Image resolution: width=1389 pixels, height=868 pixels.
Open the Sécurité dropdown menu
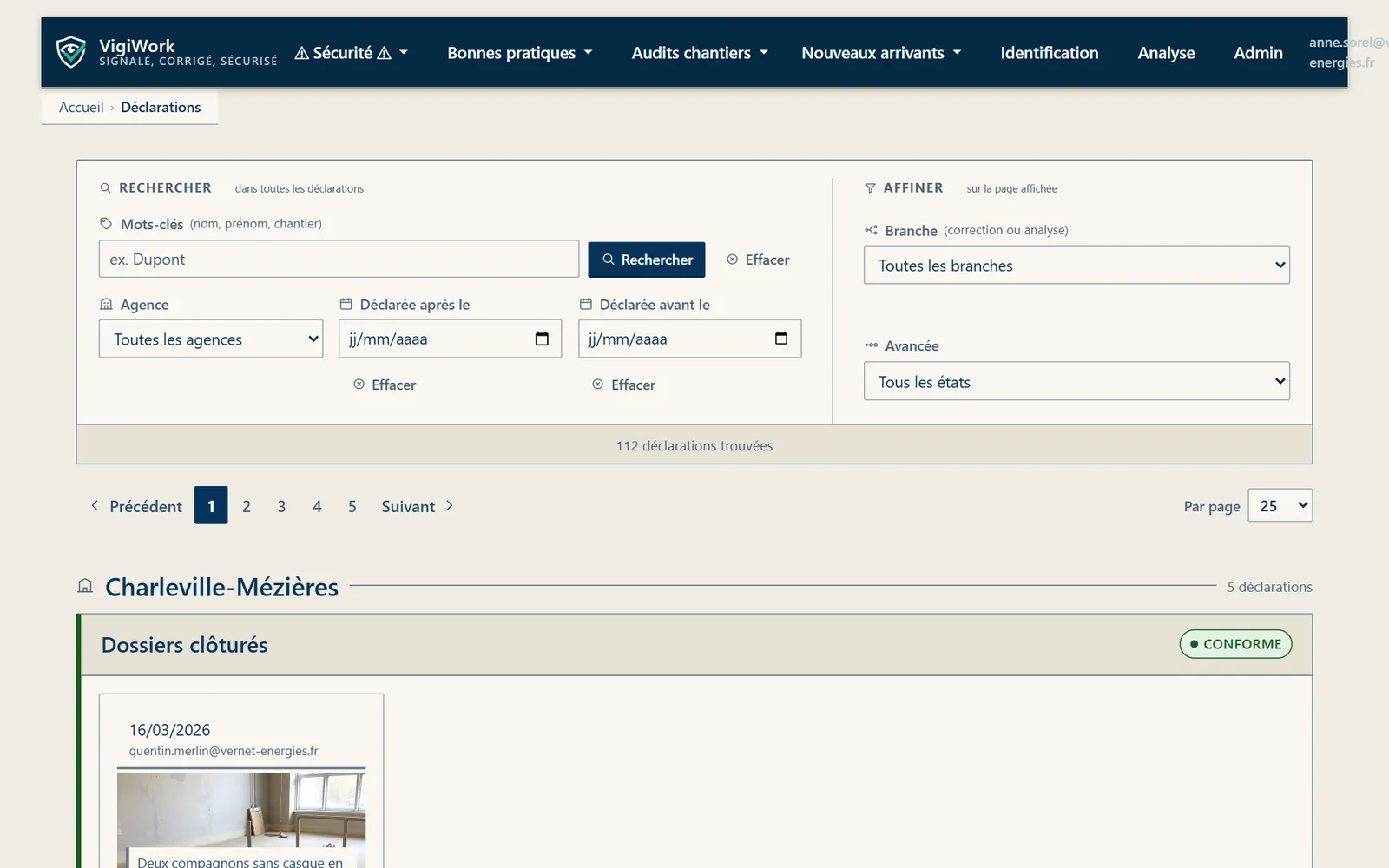351,53
